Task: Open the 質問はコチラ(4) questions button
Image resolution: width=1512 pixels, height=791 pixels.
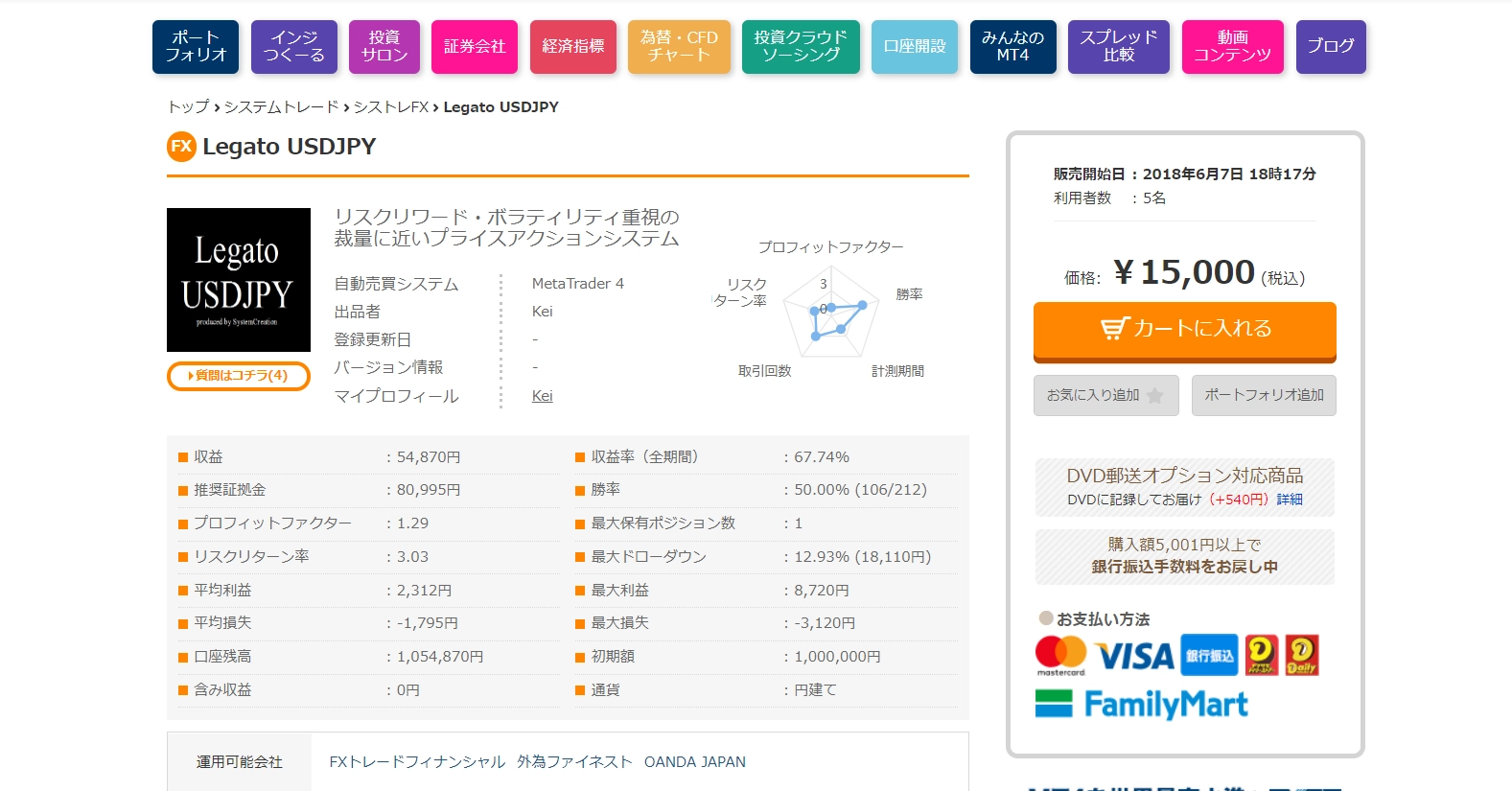Action: [x=239, y=376]
